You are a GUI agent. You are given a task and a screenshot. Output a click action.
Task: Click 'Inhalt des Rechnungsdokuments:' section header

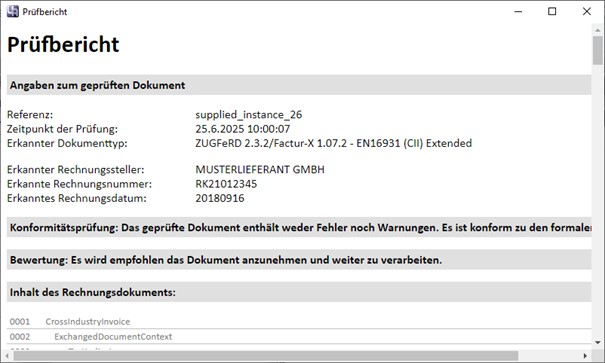click(299, 292)
